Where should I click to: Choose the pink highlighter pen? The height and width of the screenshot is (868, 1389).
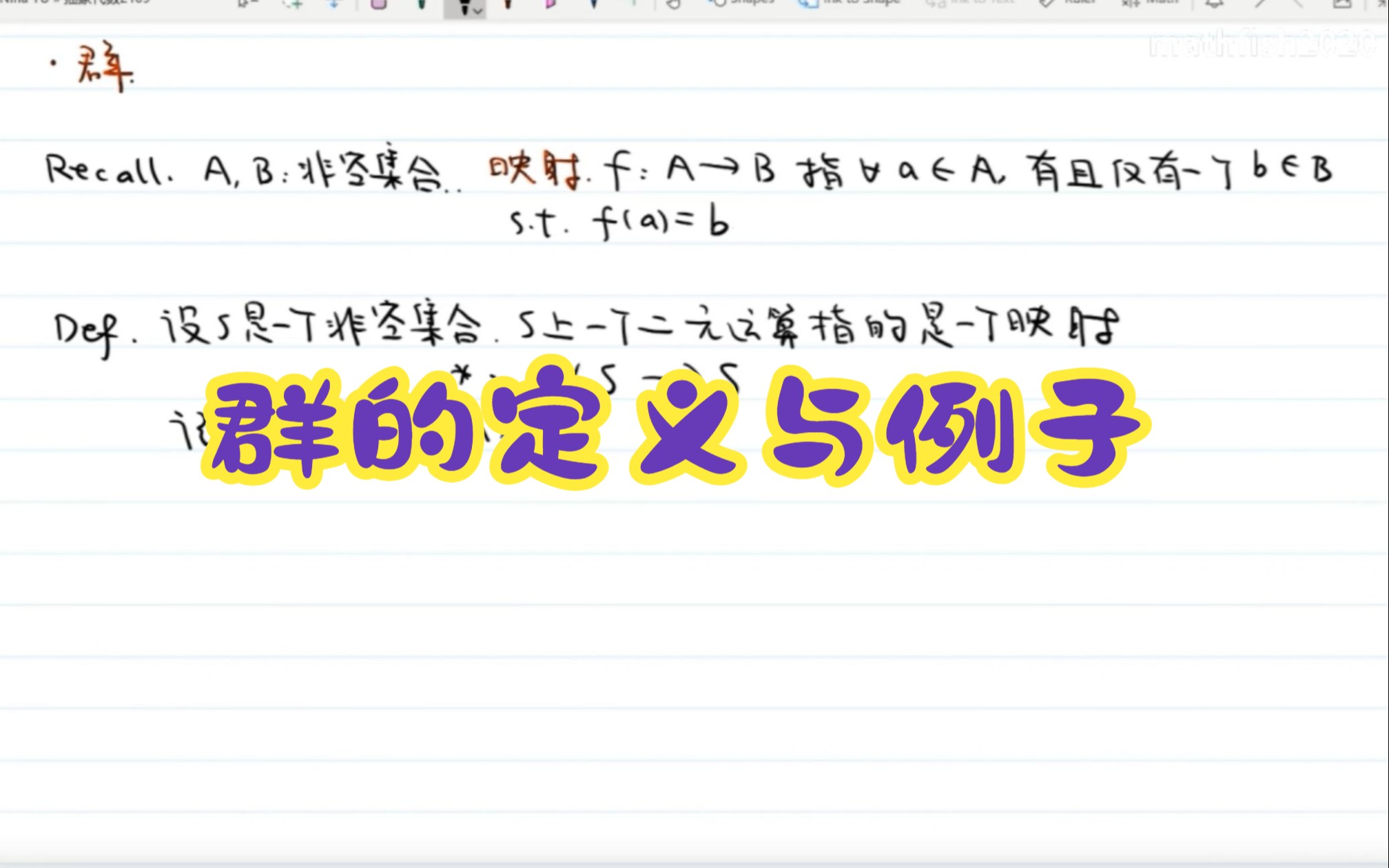pyautogui.click(x=551, y=4)
